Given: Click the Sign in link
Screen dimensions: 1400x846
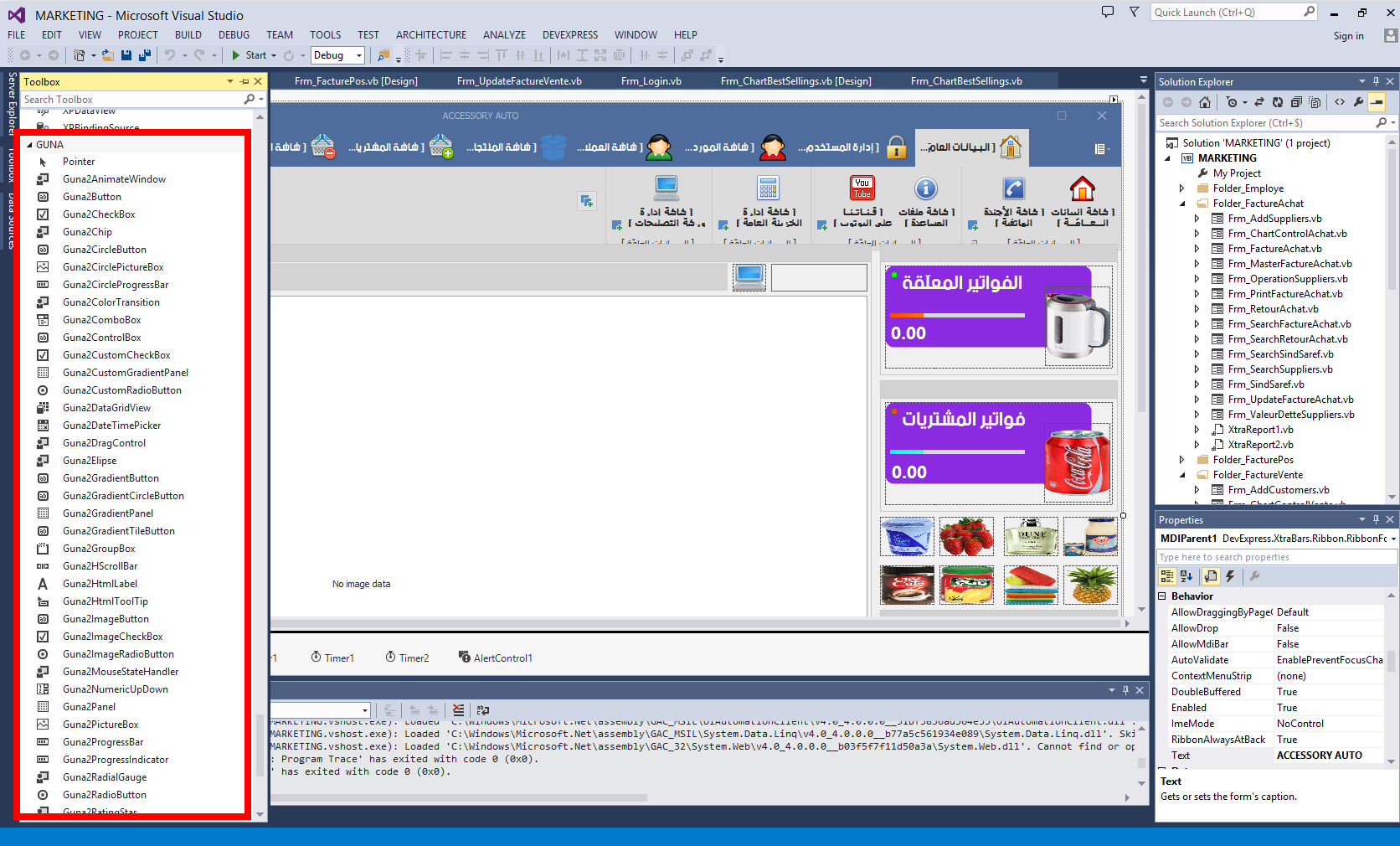Looking at the screenshot, I should click(x=1348, y=36).
